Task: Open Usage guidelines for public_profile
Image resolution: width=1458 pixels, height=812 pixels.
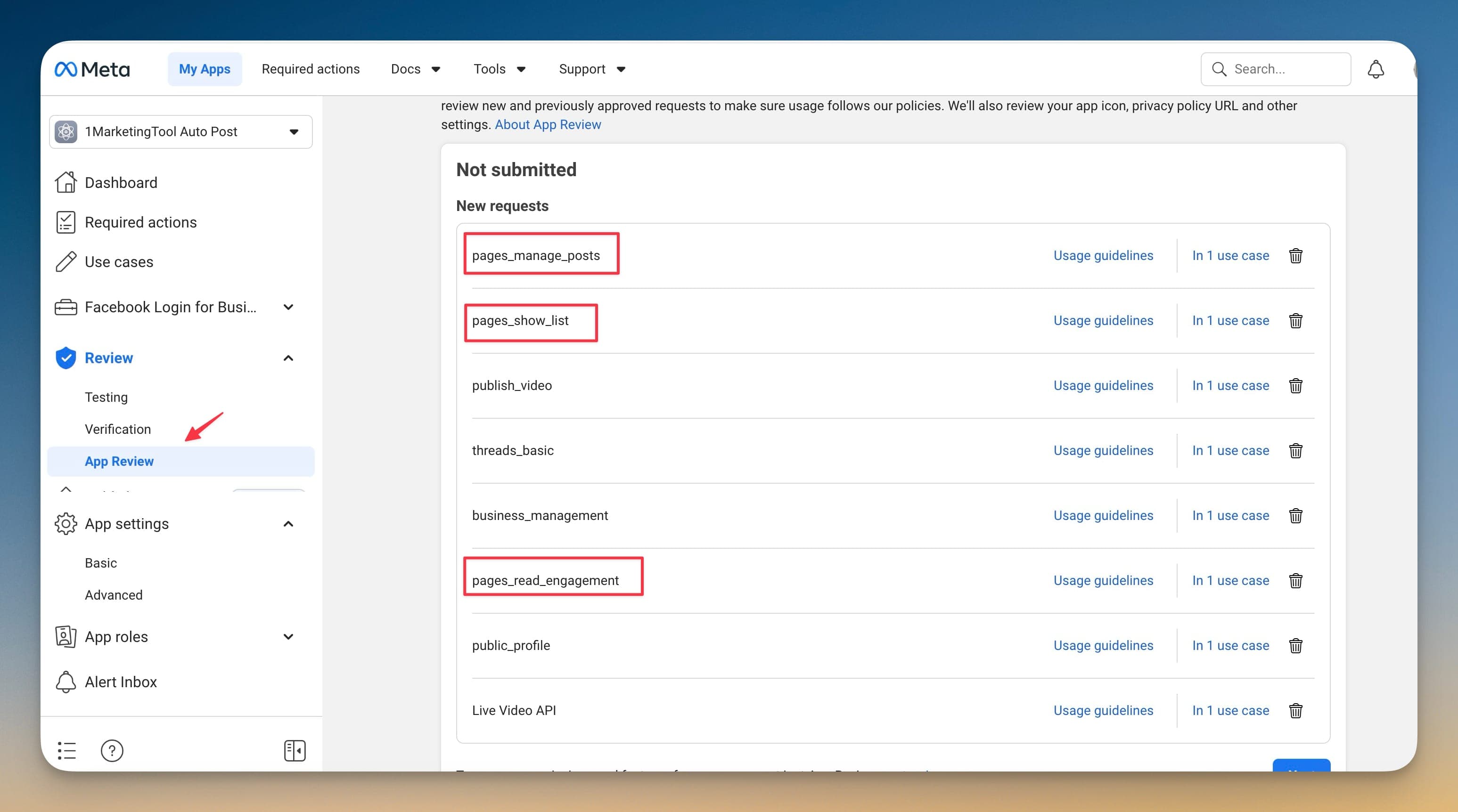Action: (x=1103, y=645)
